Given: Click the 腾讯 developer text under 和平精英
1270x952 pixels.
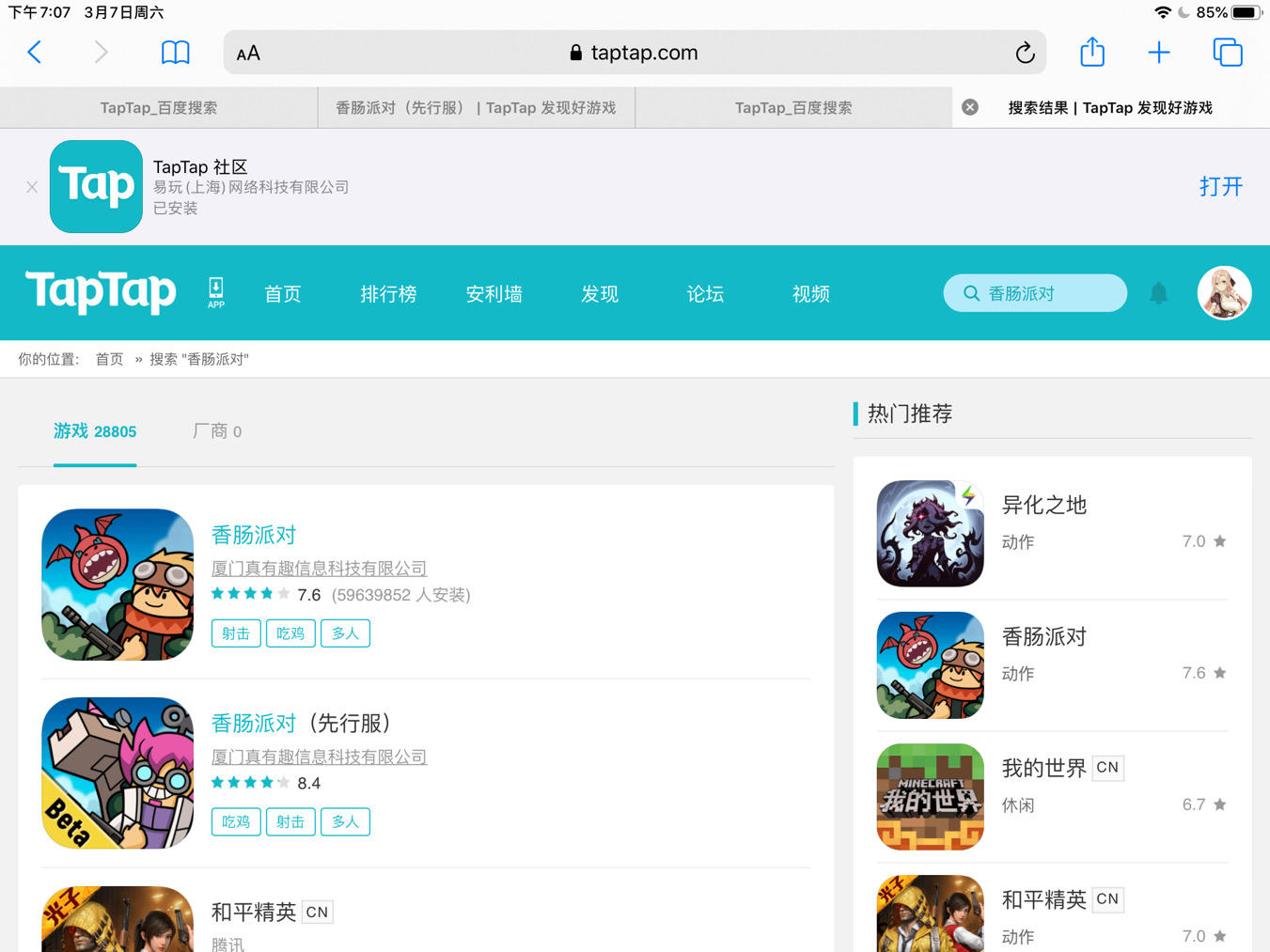Looking at the screenshot, I should point(227,944).
